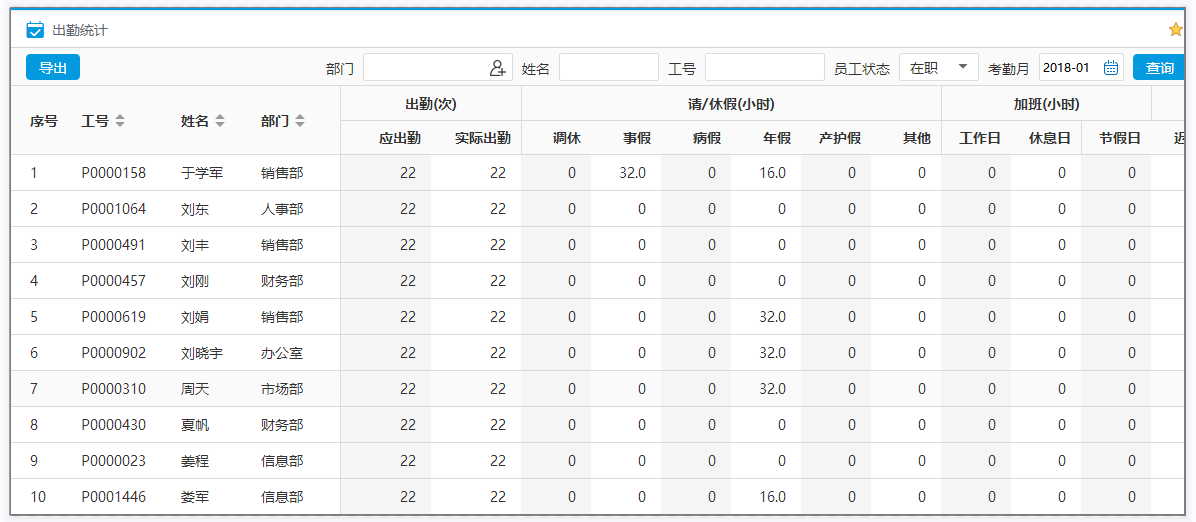The image size is (1196, 522).
Task: Focus the 工号 employee ID input field
Action: (x=764, y=68)
